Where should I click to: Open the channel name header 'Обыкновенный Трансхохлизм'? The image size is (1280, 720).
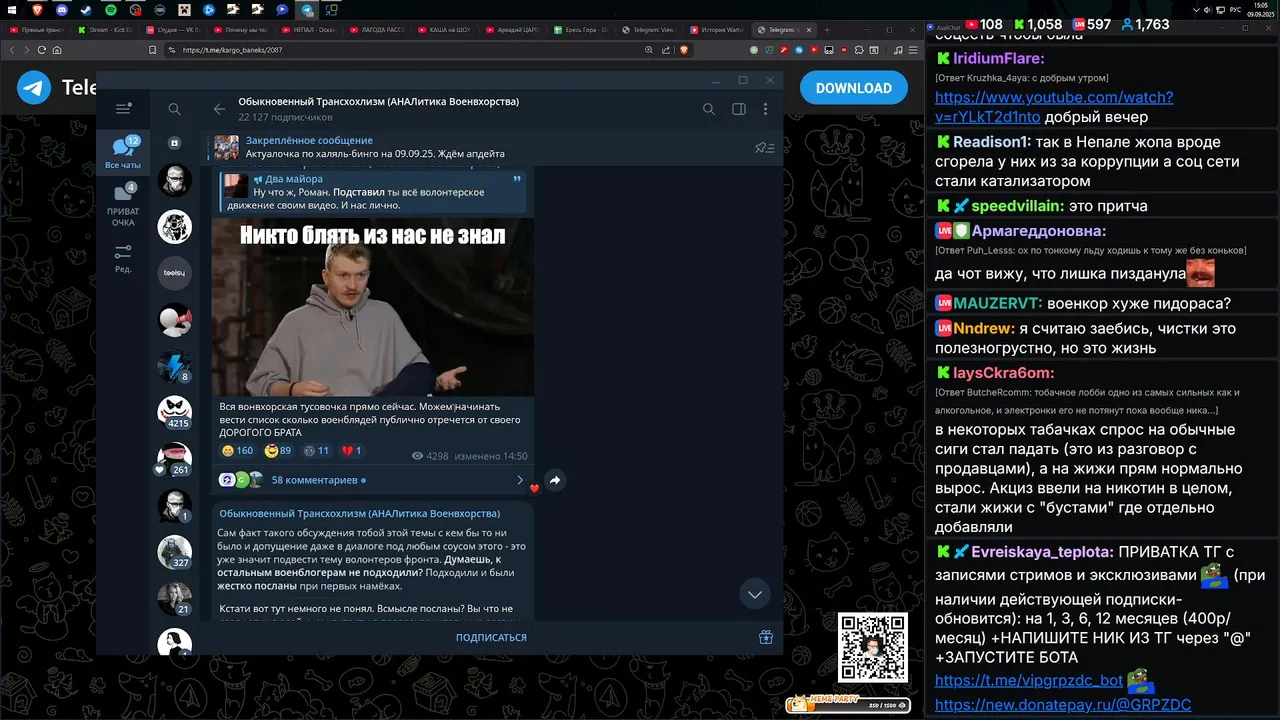(378, 102)
